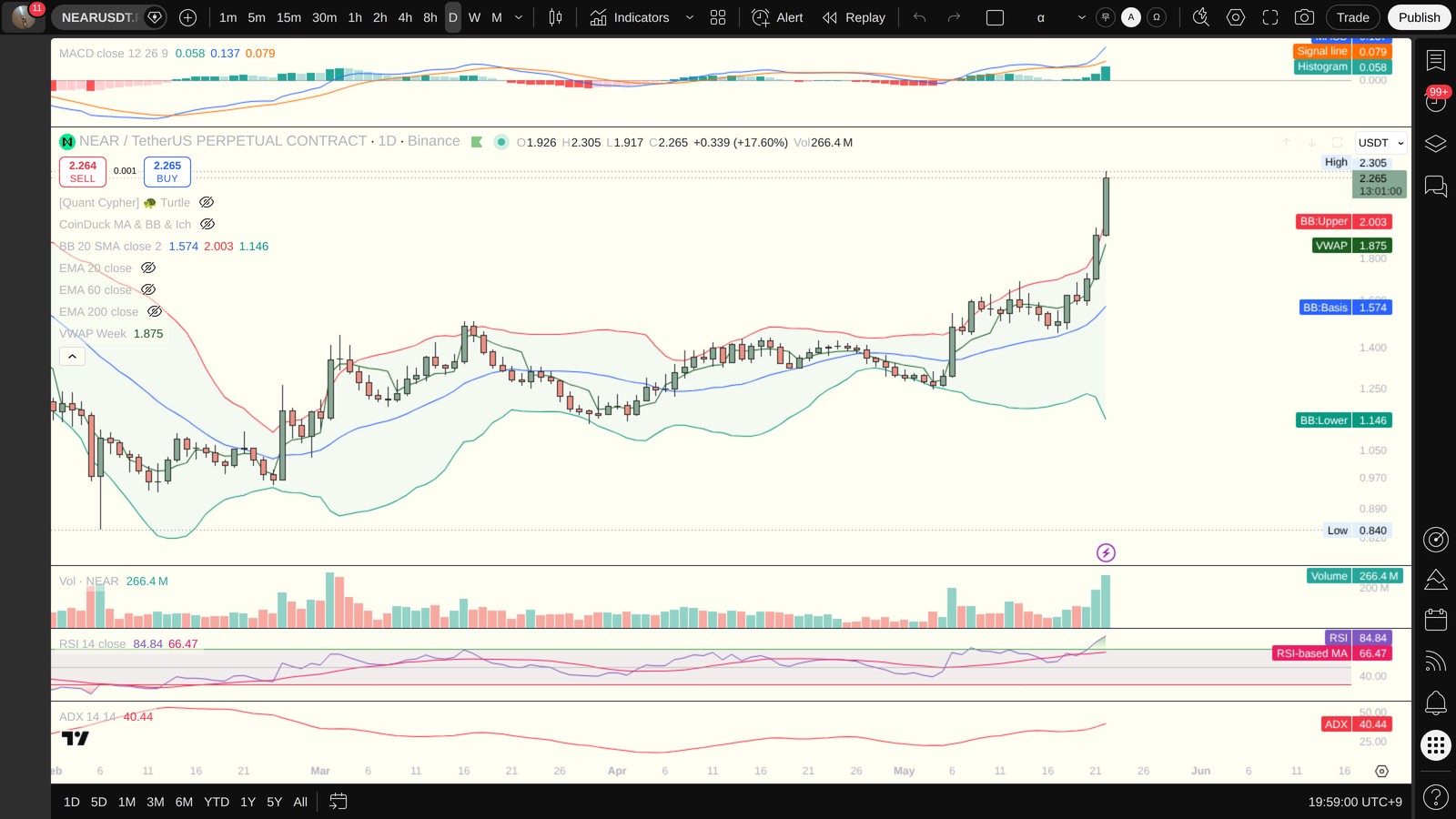Screen dimensions: 1456x819
Task: Open the USDT currency dropdown
Action: 1380,143
